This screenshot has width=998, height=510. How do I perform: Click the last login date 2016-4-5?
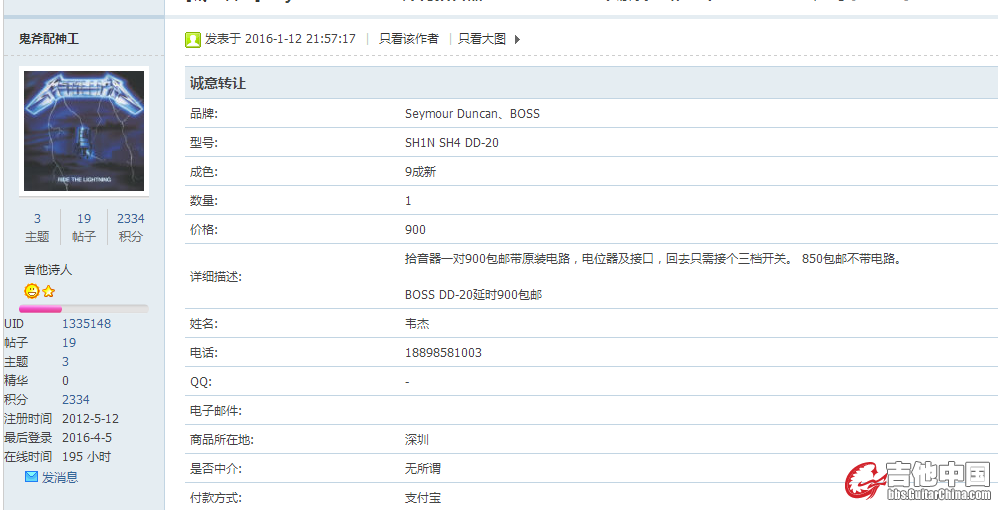tap(87, 438)
